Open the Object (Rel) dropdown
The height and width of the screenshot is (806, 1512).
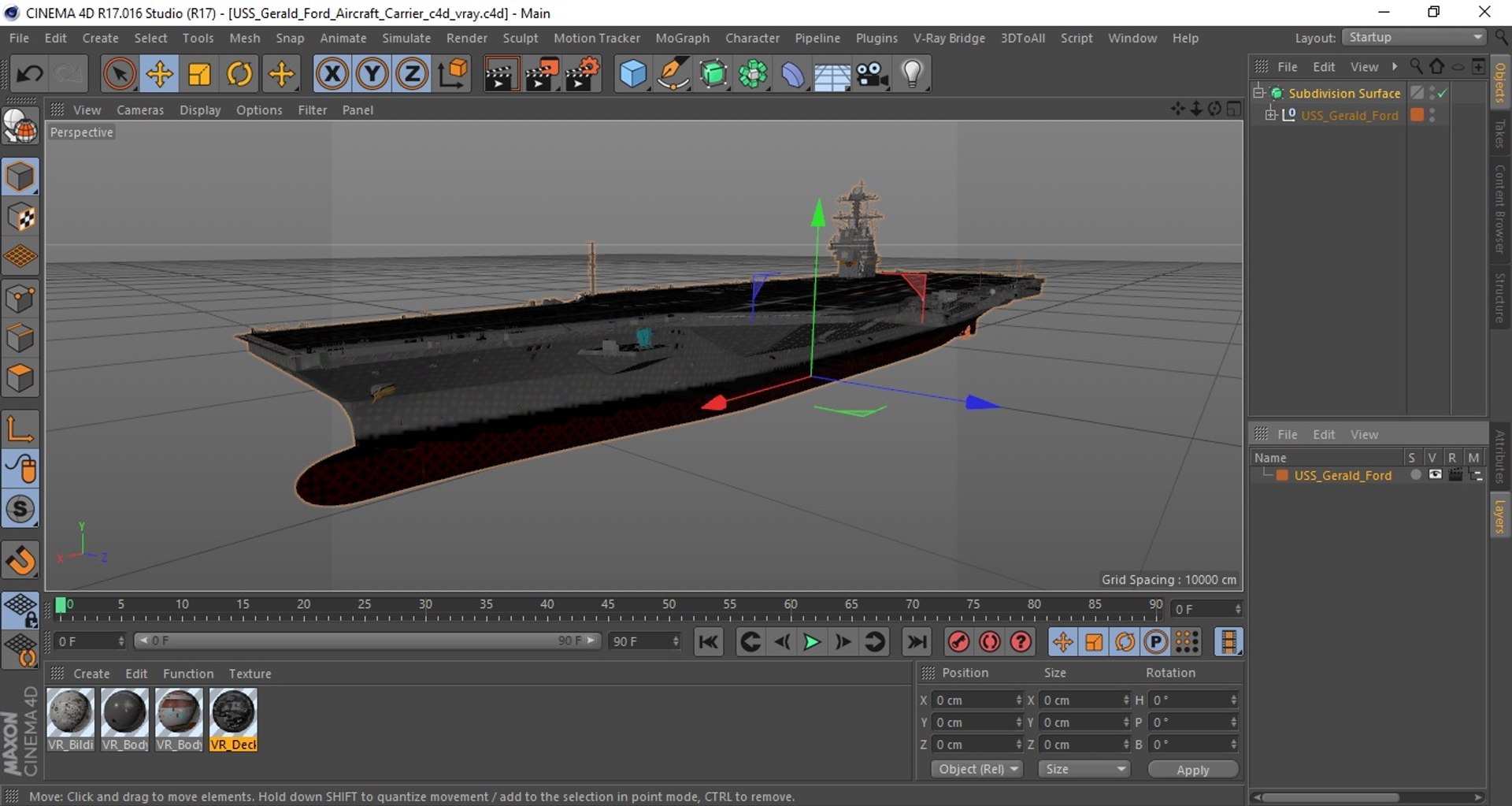coord(976,769)
